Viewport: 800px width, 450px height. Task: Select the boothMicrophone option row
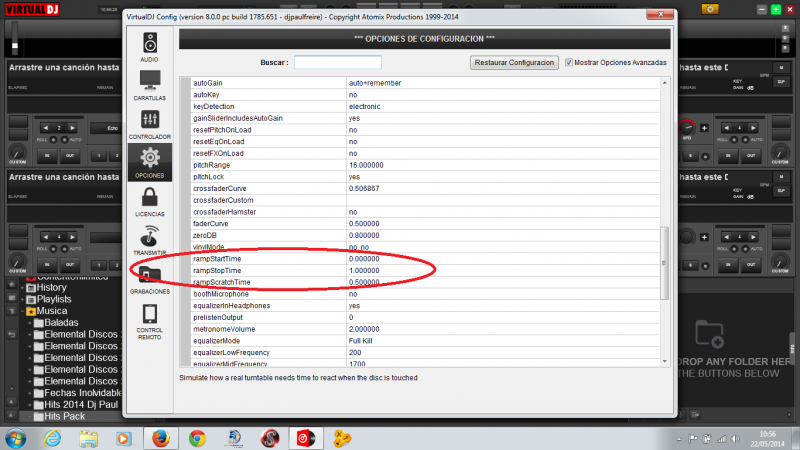(x=424, y=294)
